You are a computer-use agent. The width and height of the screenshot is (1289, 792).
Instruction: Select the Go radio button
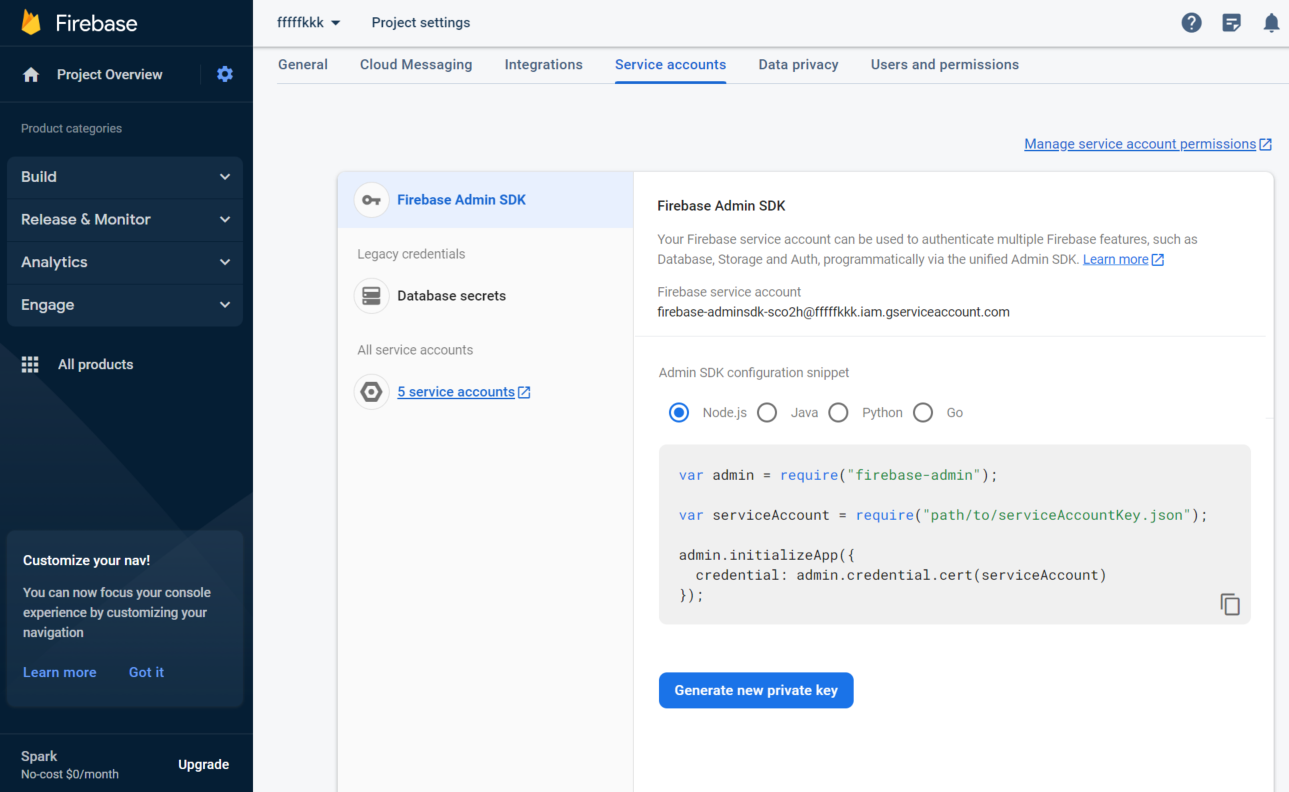click(923, 412)
